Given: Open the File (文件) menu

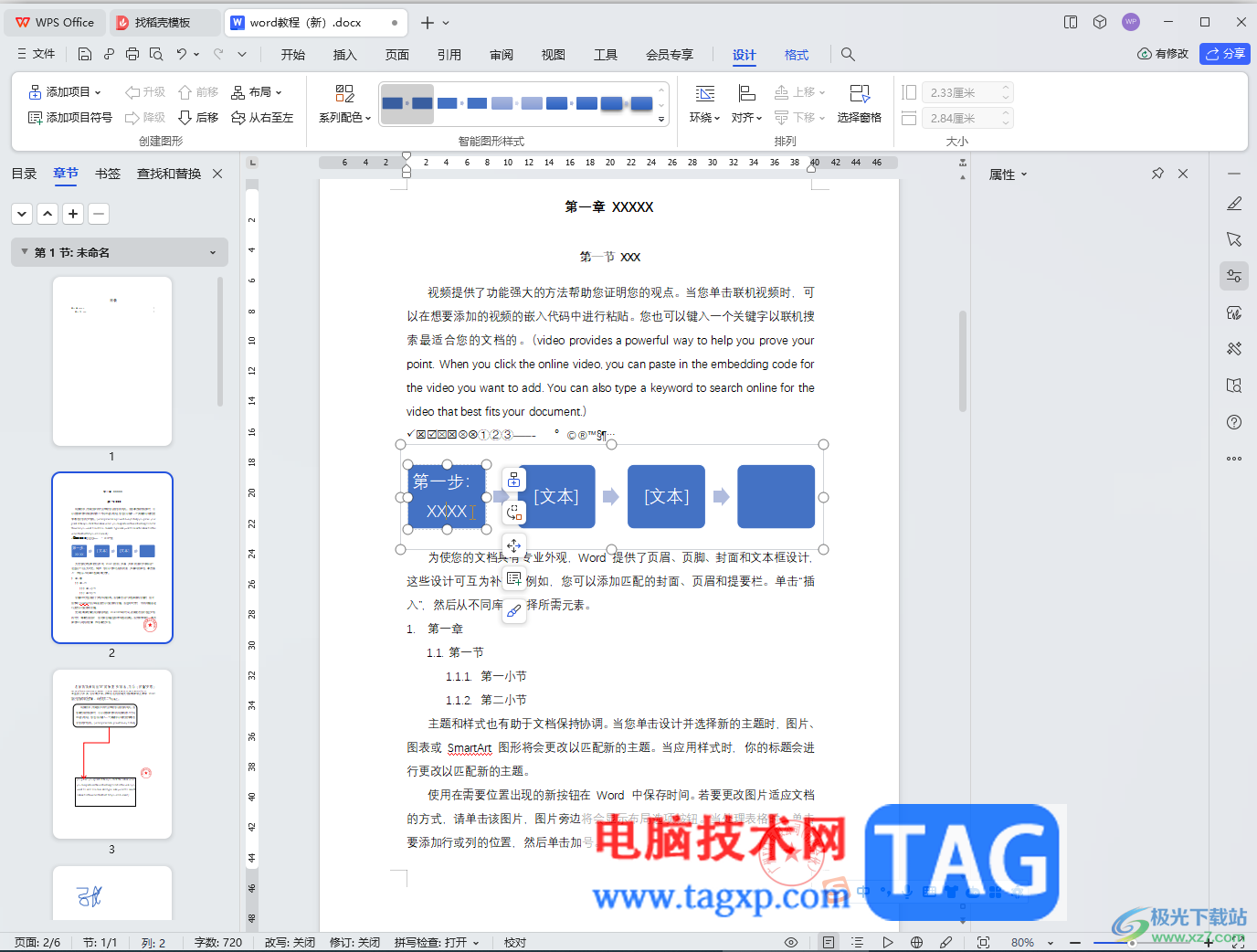Looking at the screenshot, I should click(x=37, y=54).
